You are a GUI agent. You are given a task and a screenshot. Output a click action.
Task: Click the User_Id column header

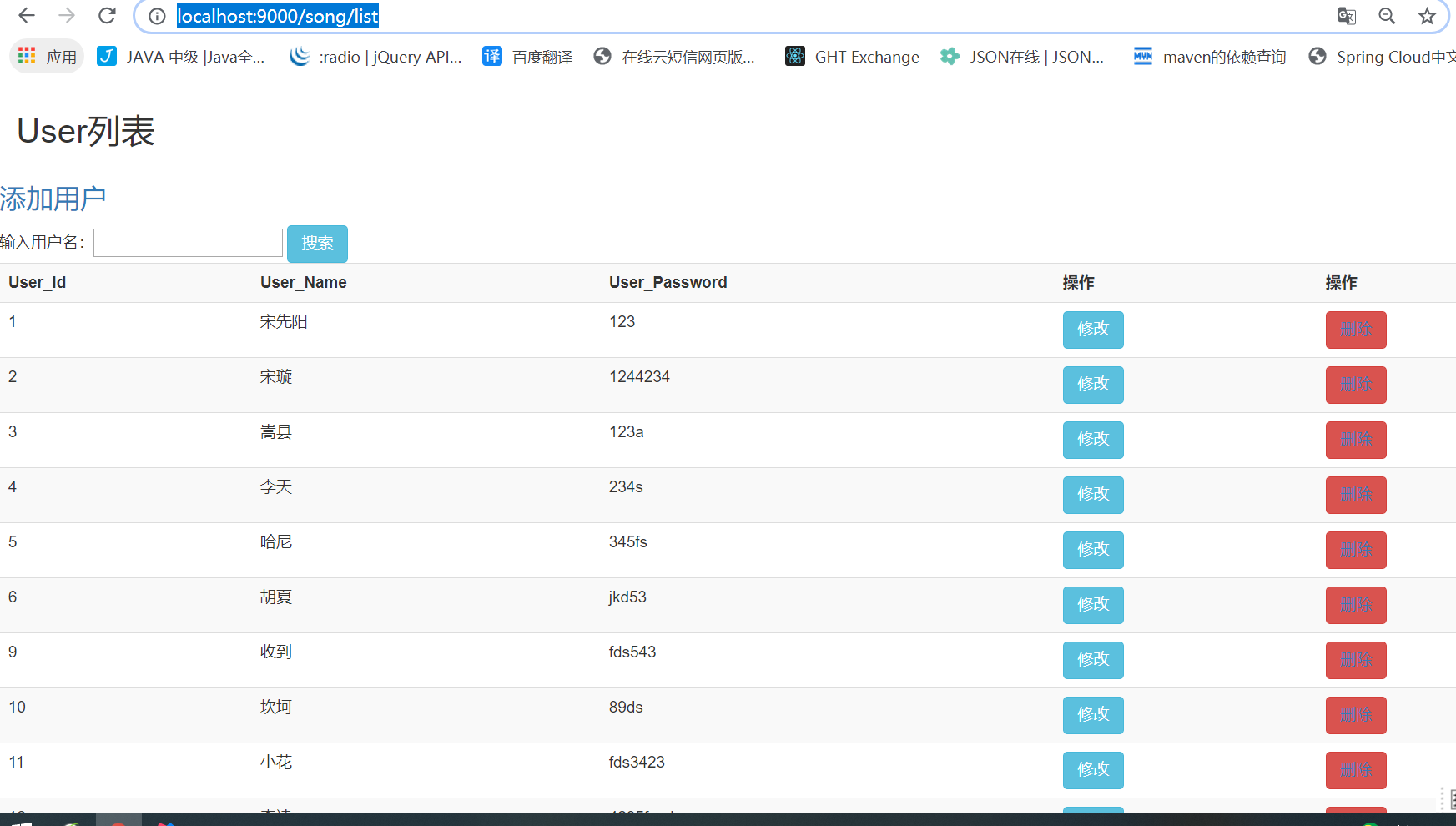(38, 282)
